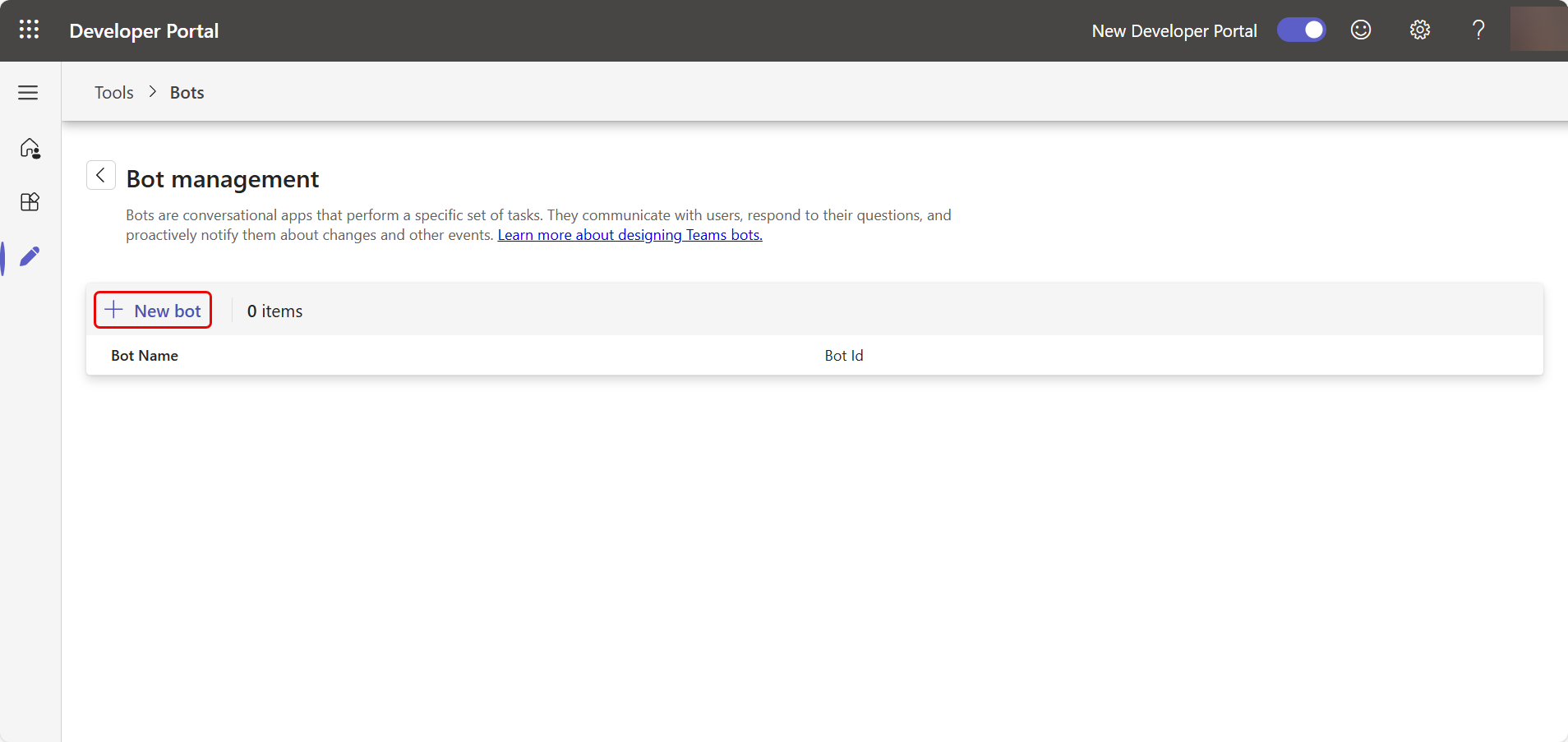Screen dimensions: 1568x742
Task: Select Bots in the breadcrumb
Action: 187,93
